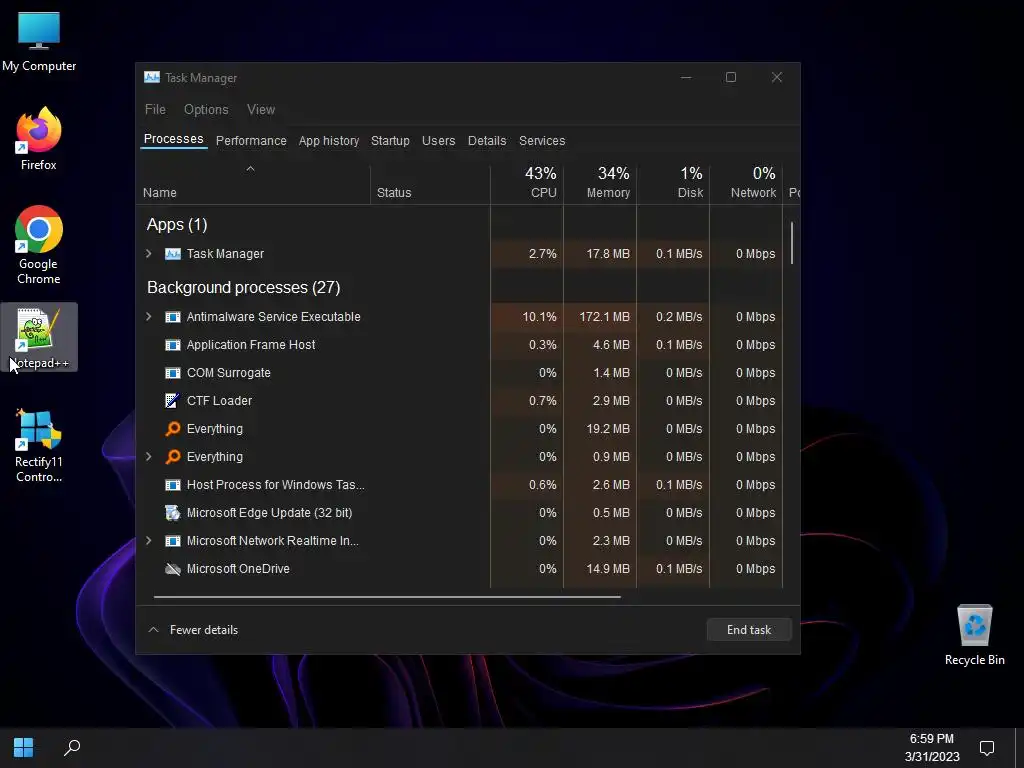Click the taskbar clock showing 6:59 PM
The image size is (1024, 768).
tap(932, 747)
